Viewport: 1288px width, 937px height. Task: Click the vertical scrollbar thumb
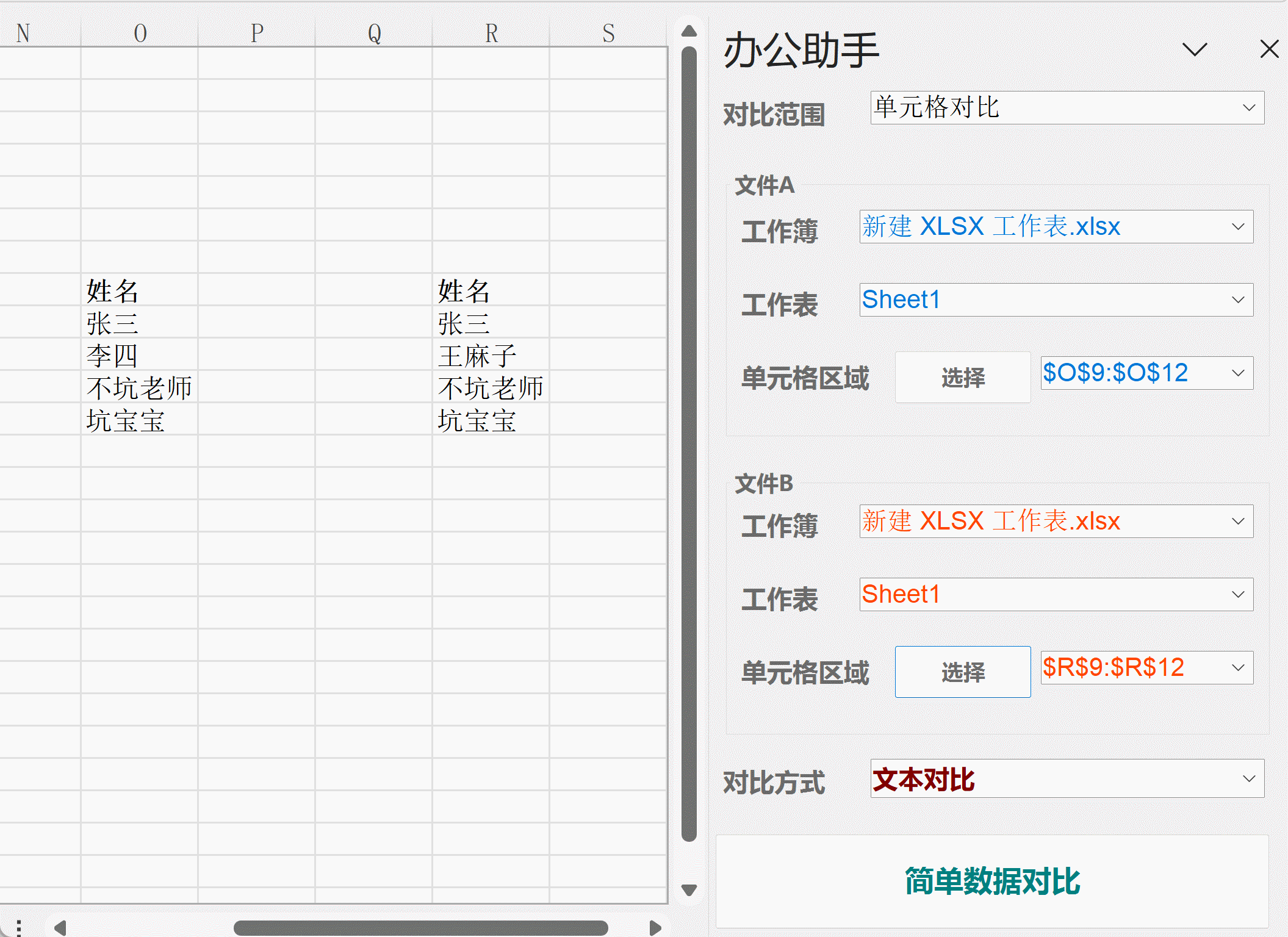click(x=689, y=443)
